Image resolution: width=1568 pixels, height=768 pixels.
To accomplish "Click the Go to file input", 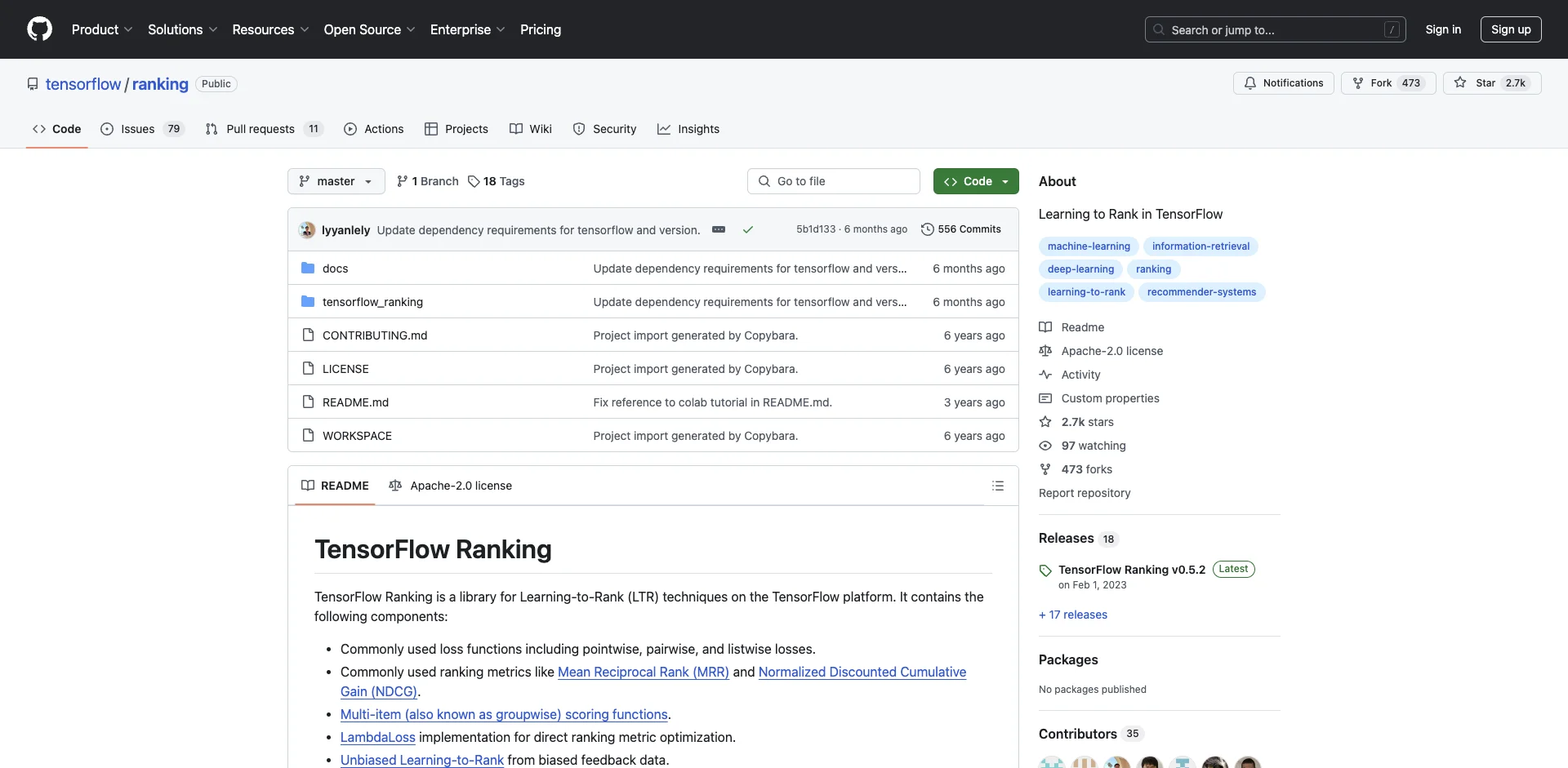I will pyautogui.click(x=834, y=181).
